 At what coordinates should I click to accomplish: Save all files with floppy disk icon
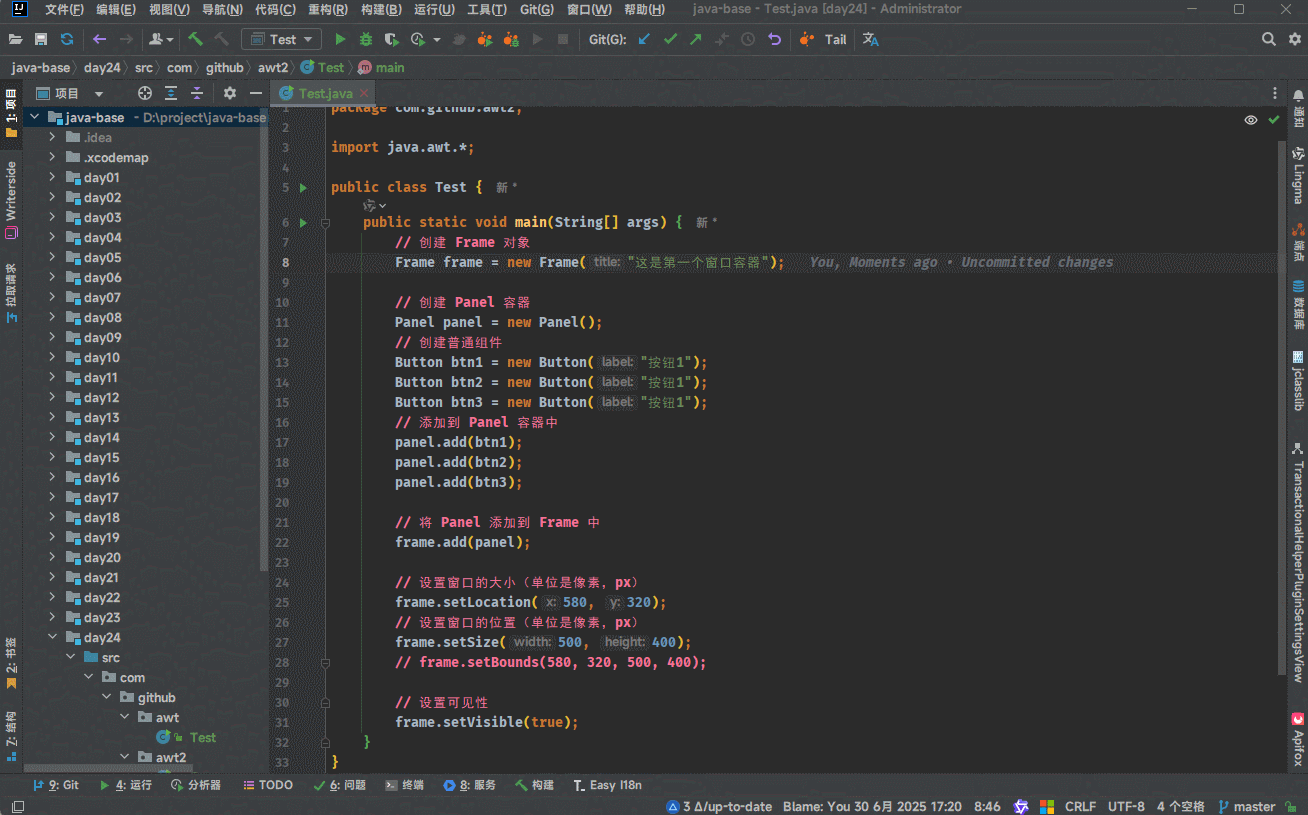[41, 39]
